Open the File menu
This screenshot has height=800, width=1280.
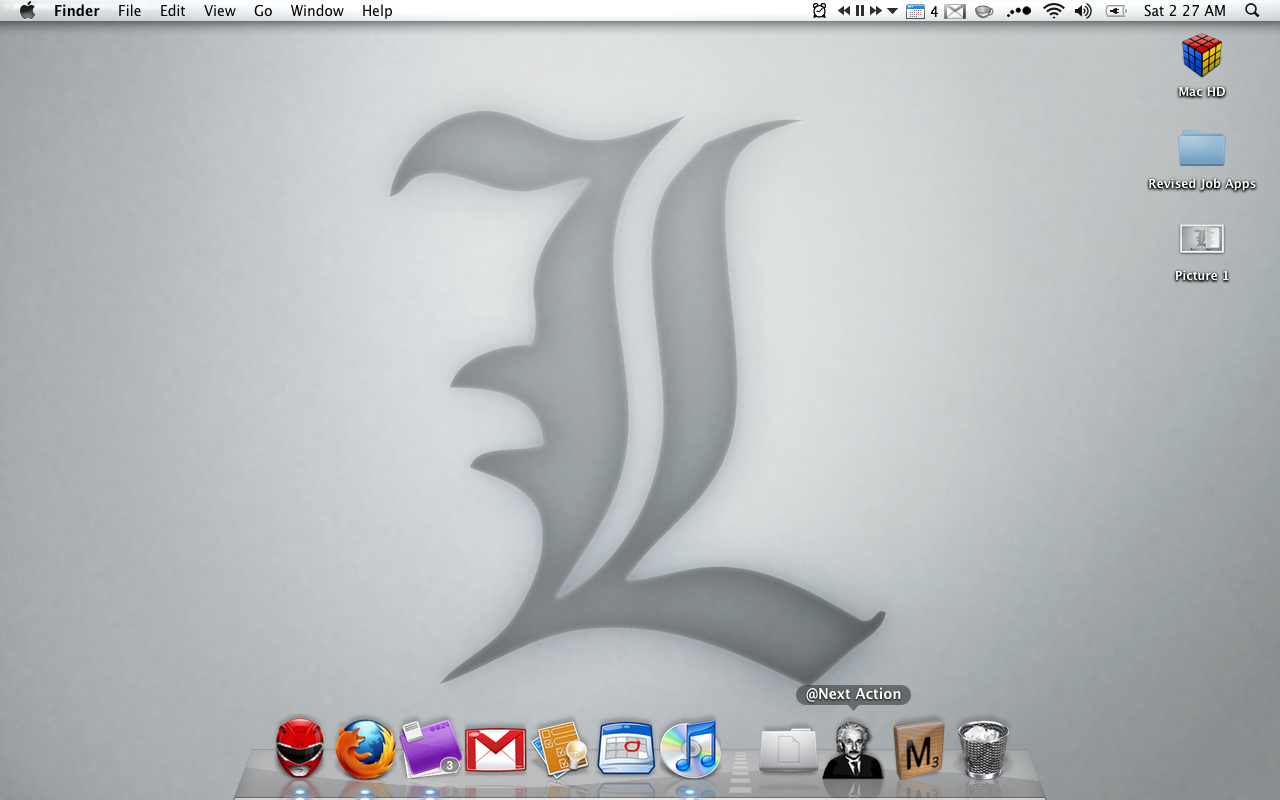129,11
